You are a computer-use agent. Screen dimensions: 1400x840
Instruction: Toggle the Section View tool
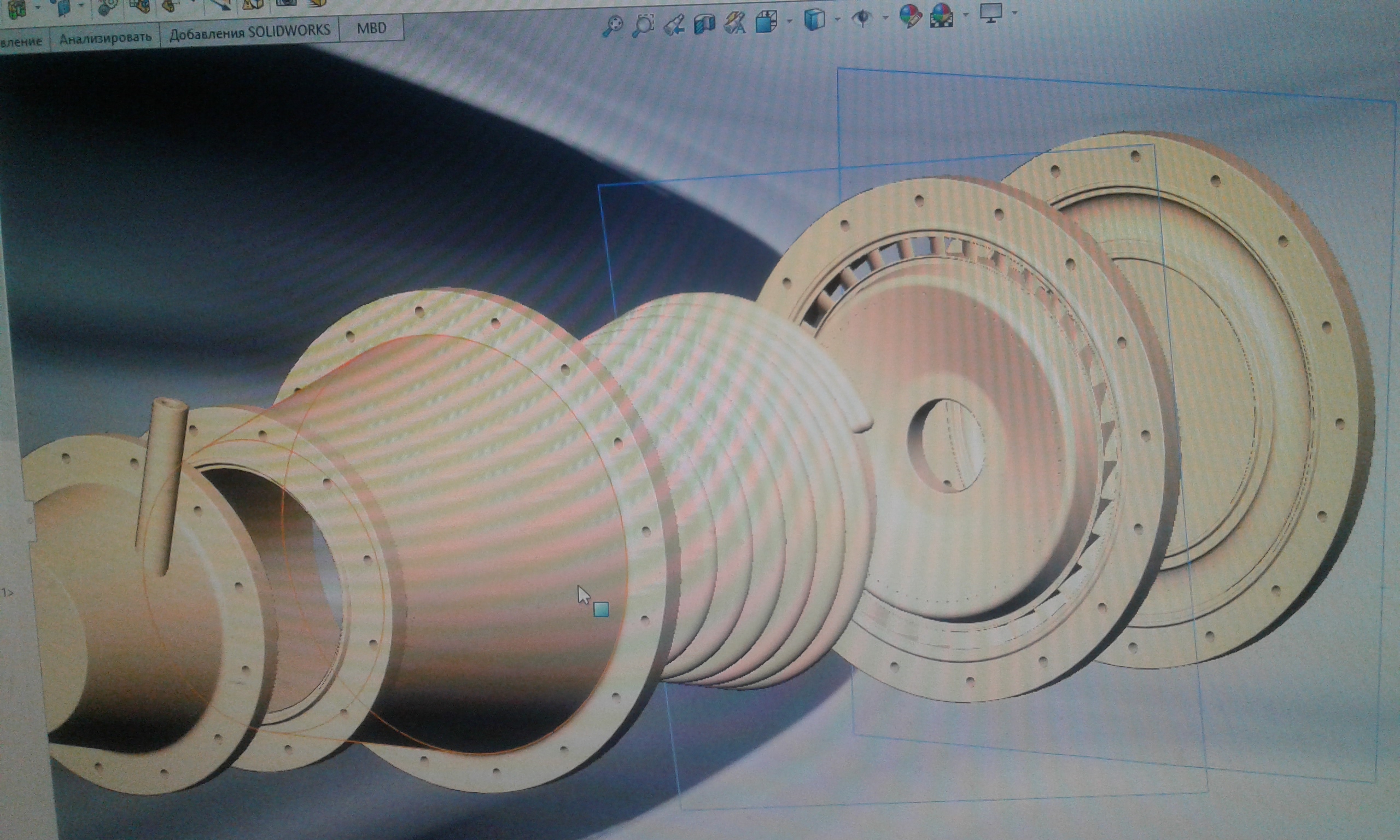point(704,23)
